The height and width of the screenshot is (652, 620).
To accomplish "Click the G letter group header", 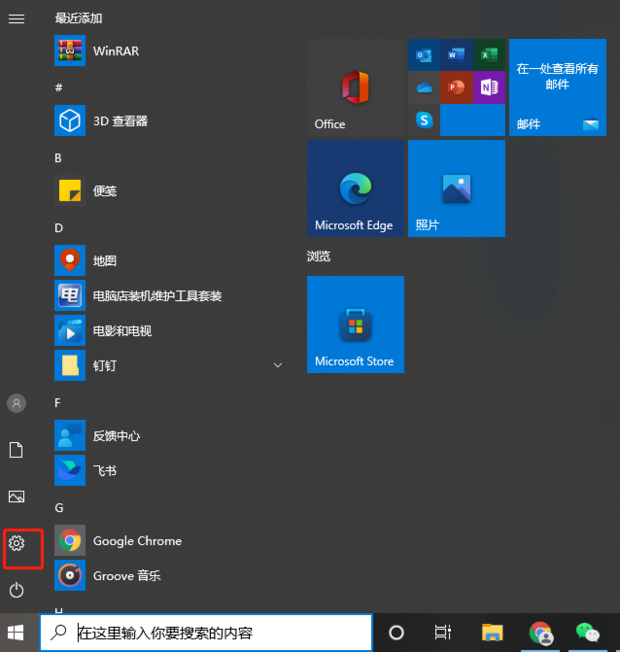I will [x=59, y=508].
